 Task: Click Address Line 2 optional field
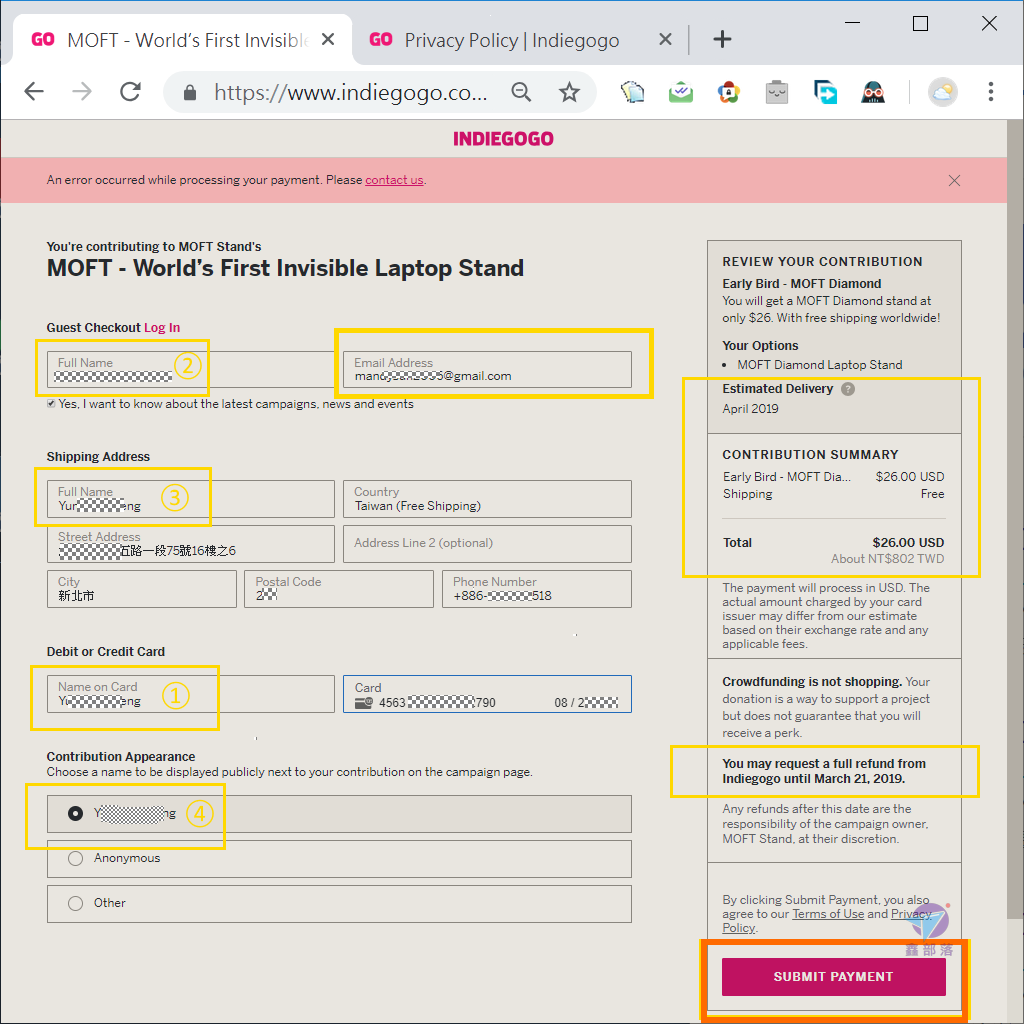point(487,544)
